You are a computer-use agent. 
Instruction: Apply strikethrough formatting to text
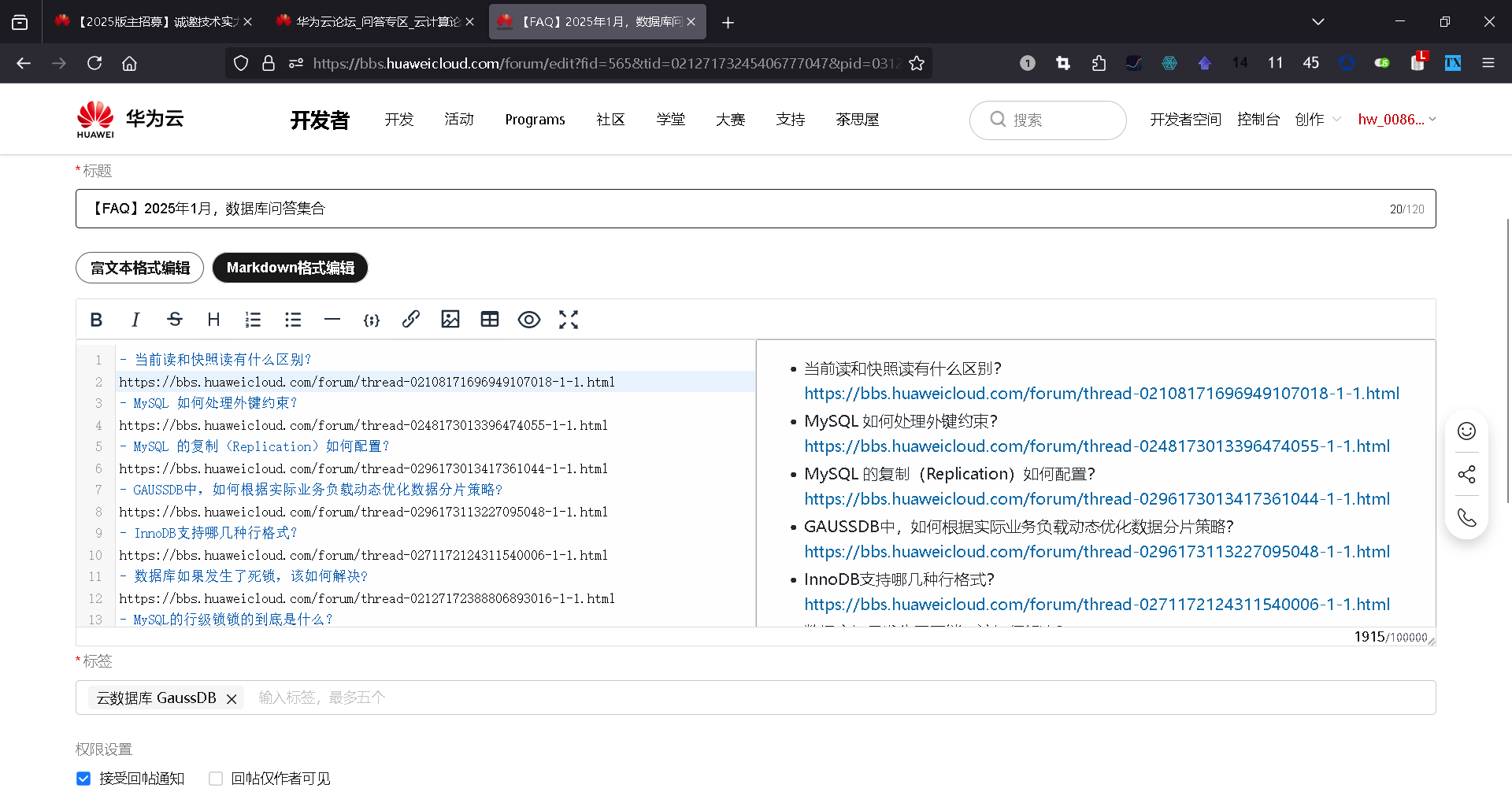175,320
